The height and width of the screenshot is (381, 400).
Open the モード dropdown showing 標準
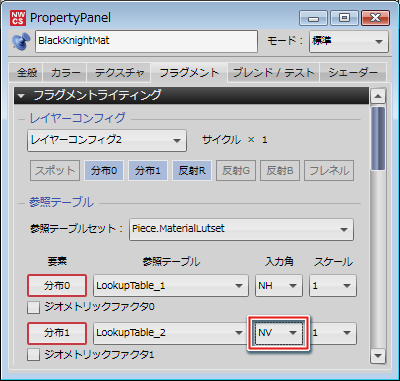[349, 42]
